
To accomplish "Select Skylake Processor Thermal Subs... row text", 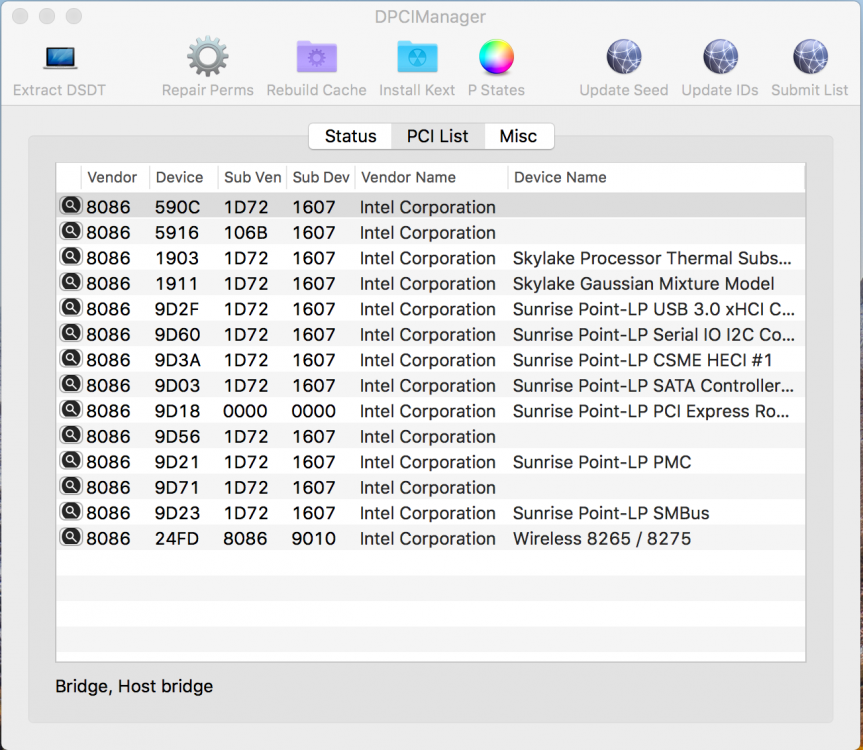I will [652, 258].
